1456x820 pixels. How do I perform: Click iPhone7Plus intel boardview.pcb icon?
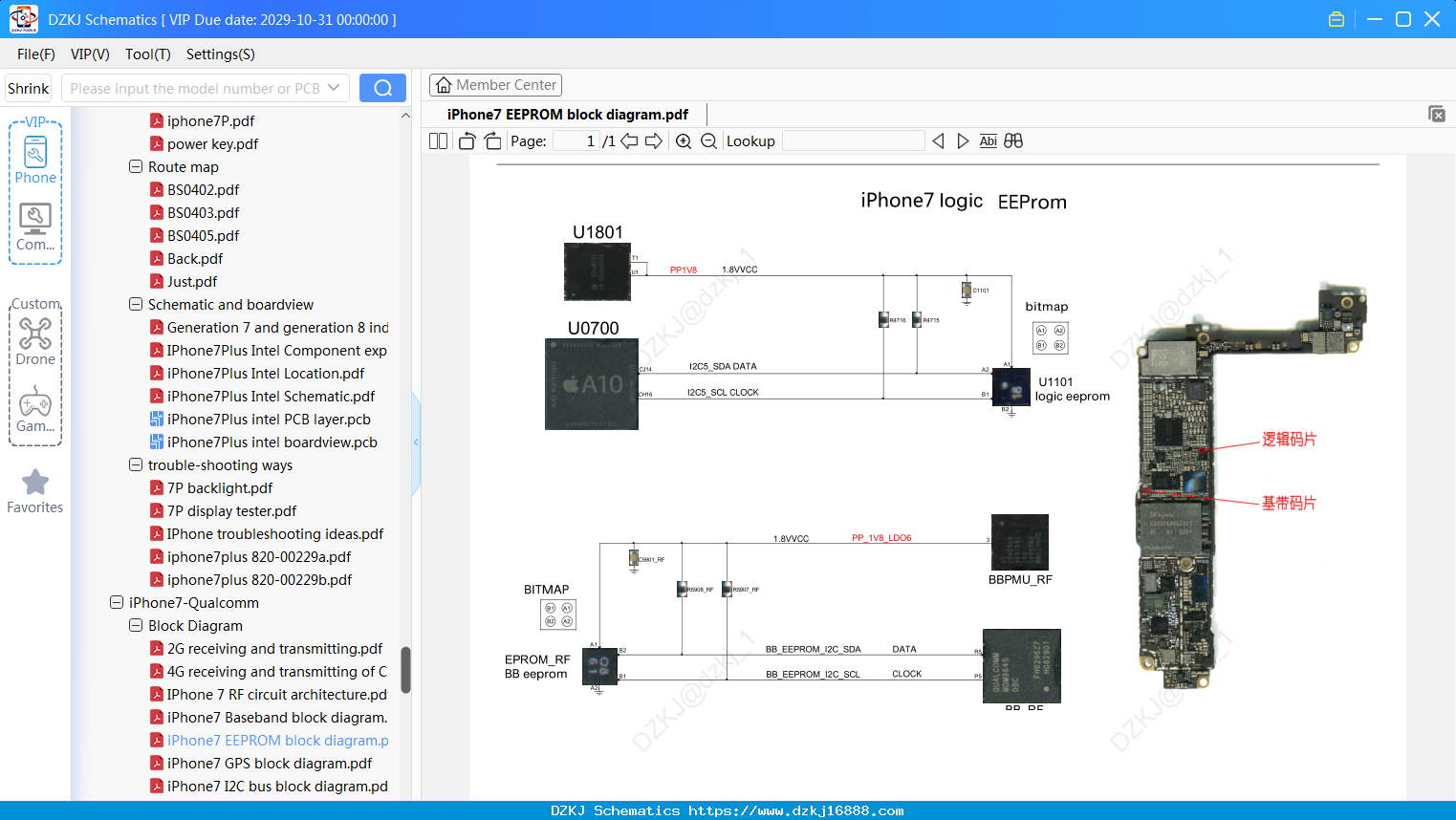(x=157, y=442)
